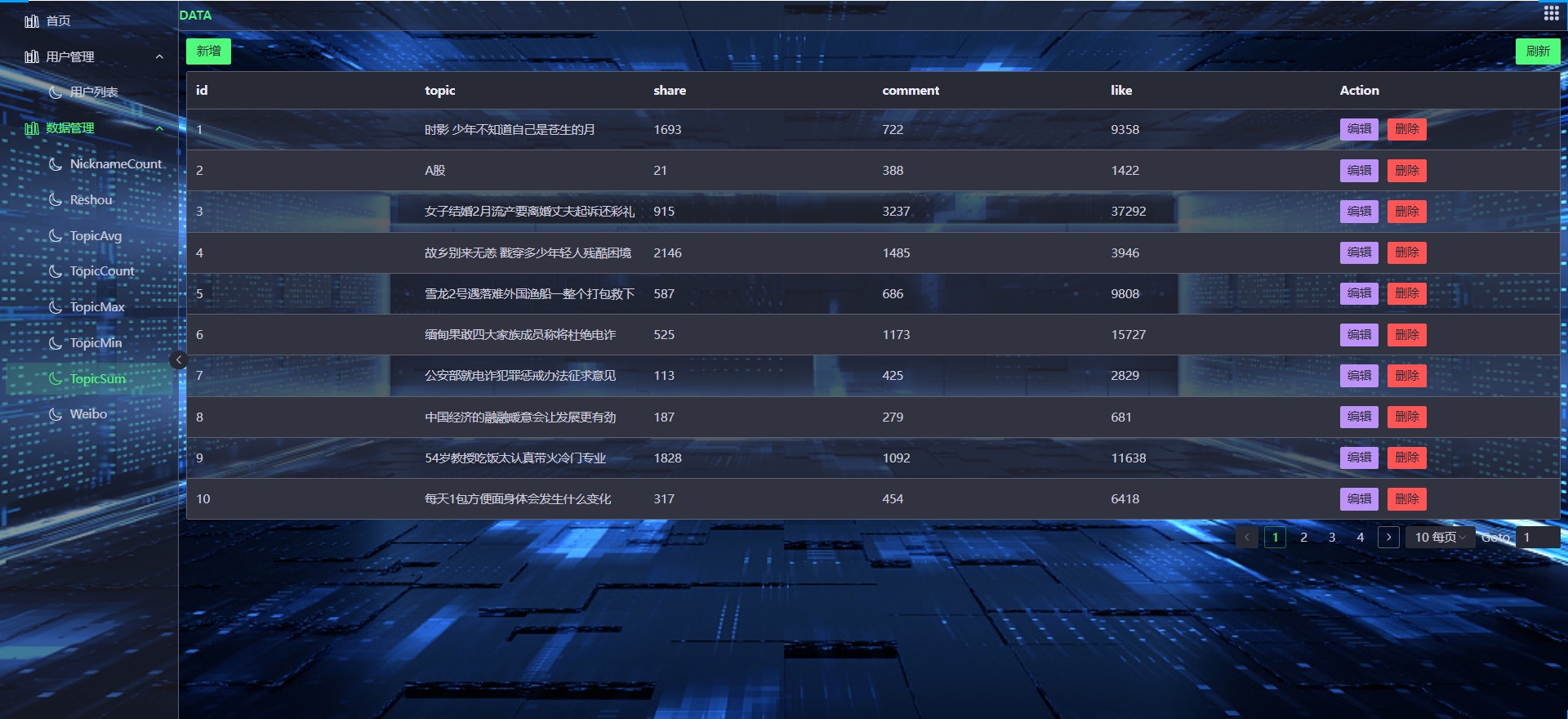
Task: Click the moon icon beside TopicMax
Action: pyautogui.click(x=56, y=307)
